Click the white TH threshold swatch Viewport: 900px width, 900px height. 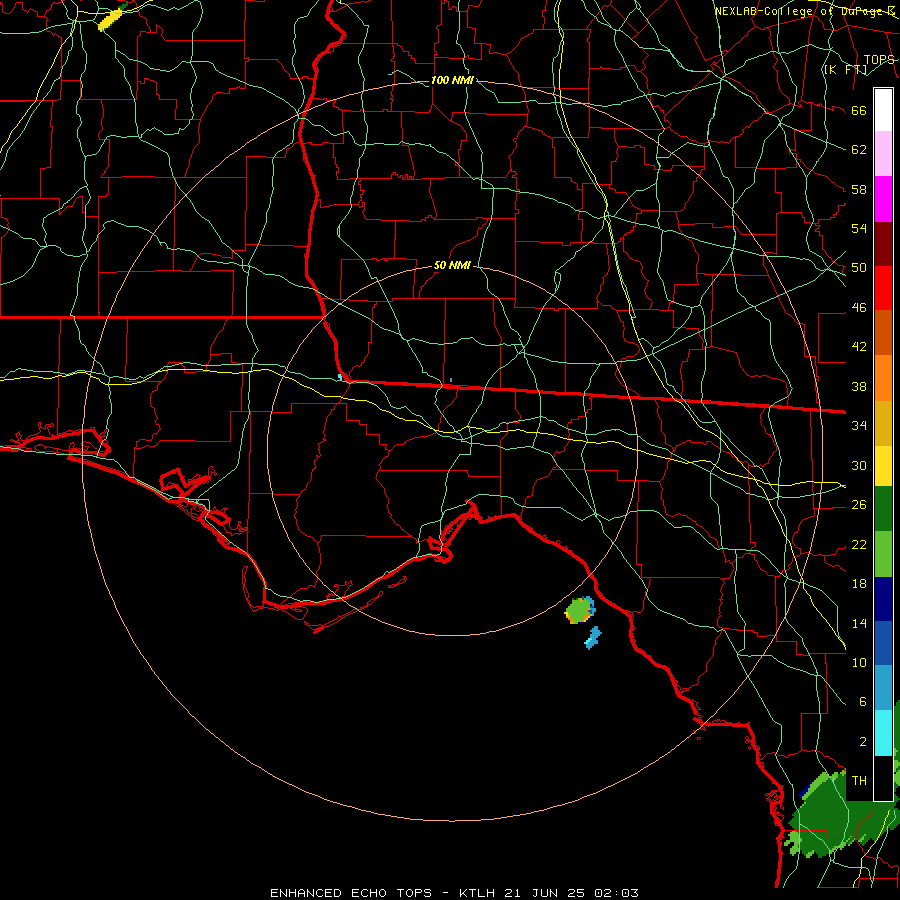pyautogui.click(x=883, y=778)
